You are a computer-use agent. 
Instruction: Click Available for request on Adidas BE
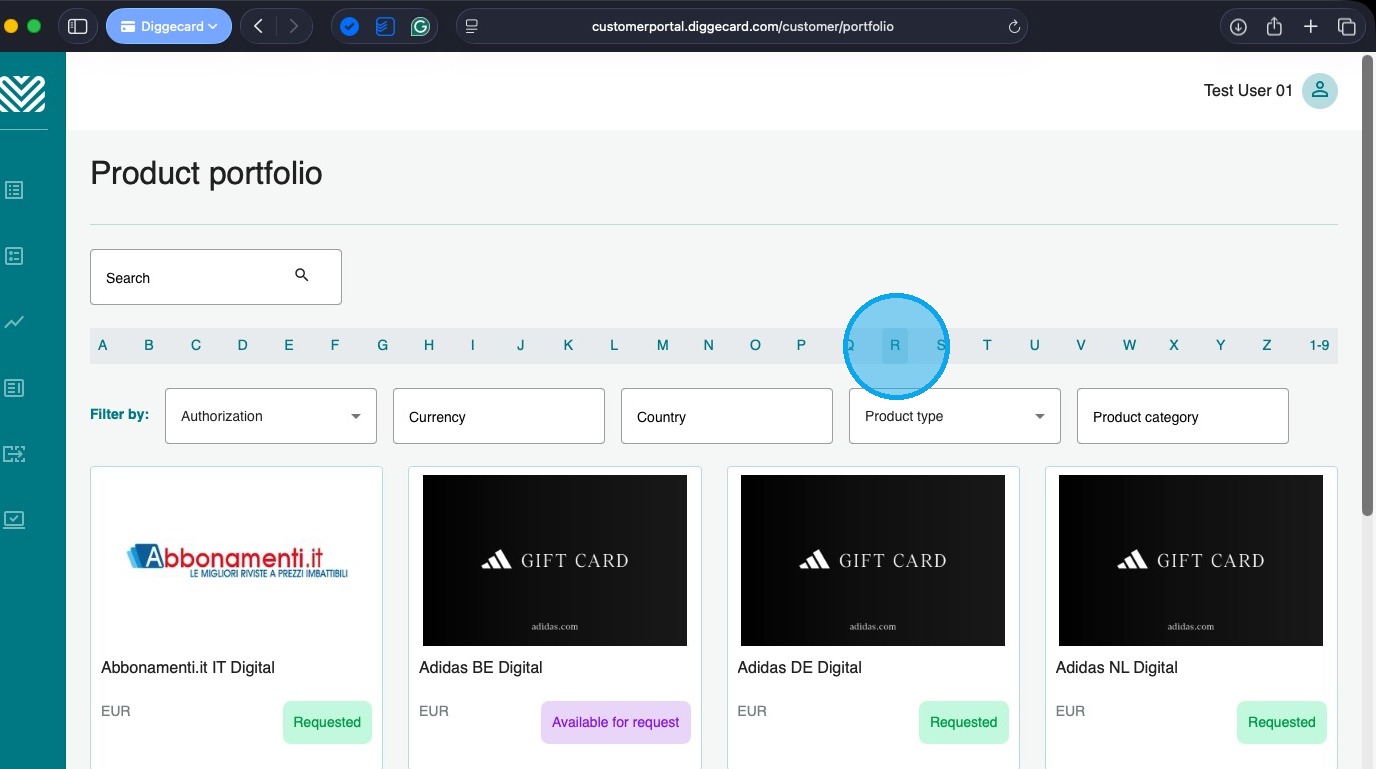click(x=616, y=722)
